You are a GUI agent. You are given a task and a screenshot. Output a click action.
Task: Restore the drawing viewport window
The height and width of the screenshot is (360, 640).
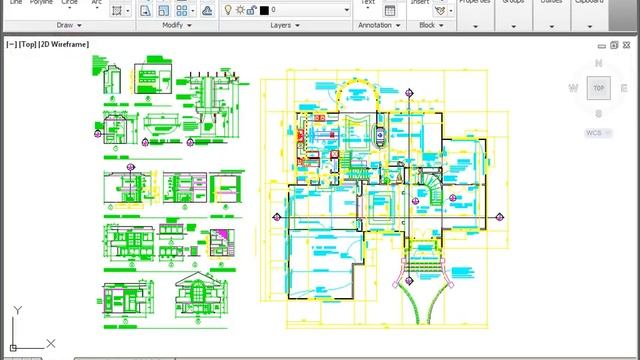coord(614,45)
